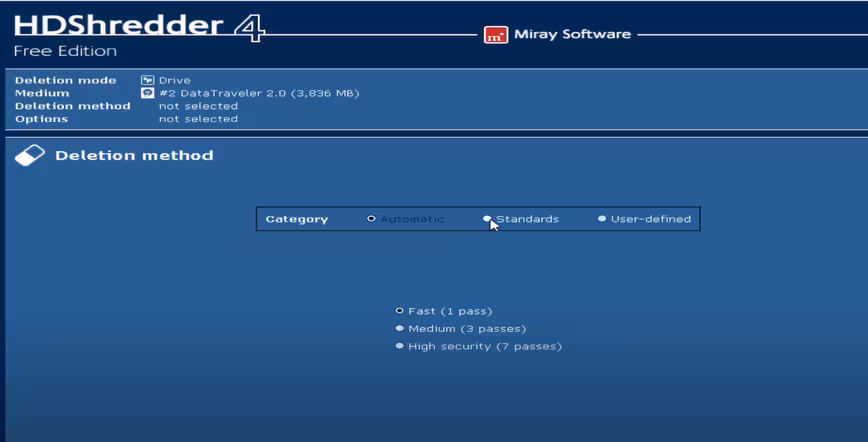Choose the Medium (3 passes) option
868x442 pixels.
[x=399, y=328]
